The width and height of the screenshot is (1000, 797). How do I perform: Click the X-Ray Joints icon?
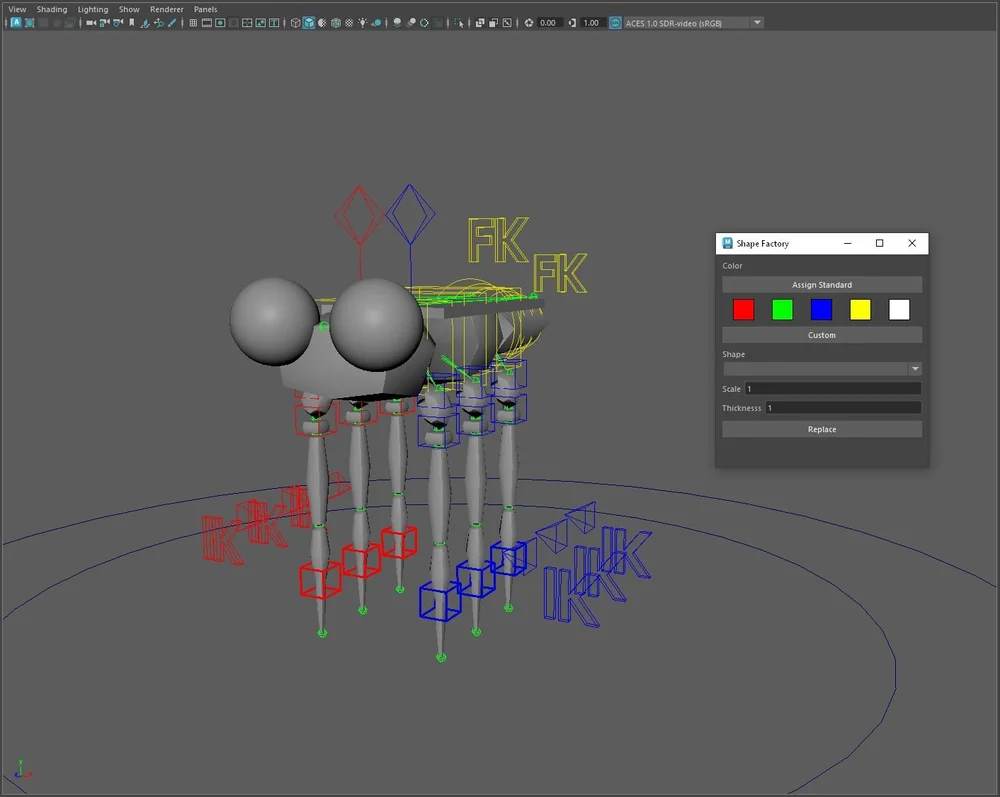coord(507,23)
